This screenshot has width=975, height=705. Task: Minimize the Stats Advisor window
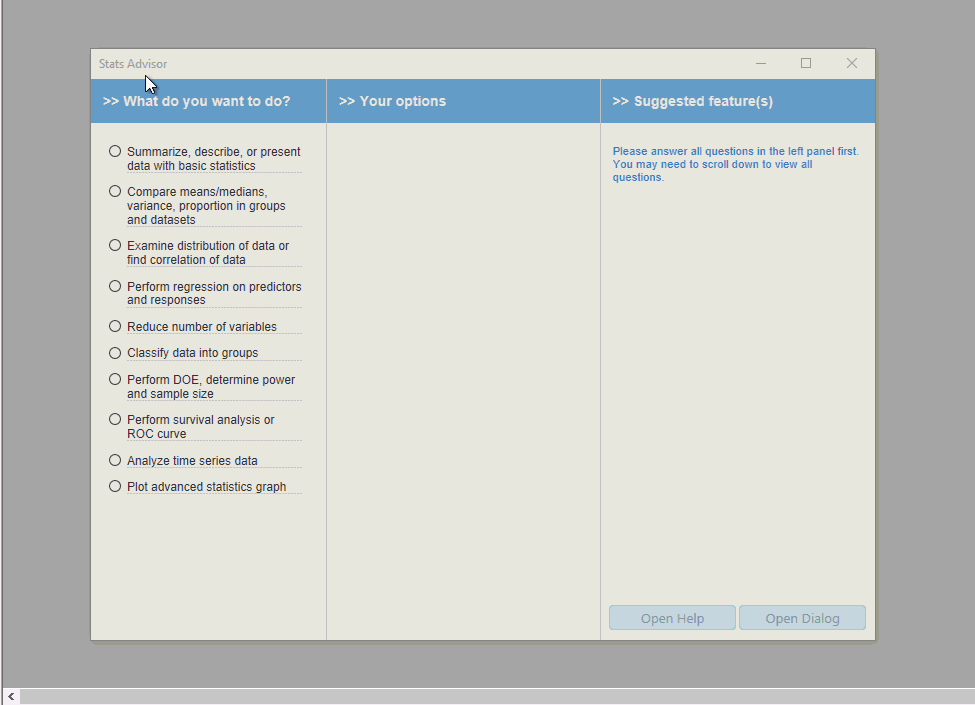pos(761,64)
